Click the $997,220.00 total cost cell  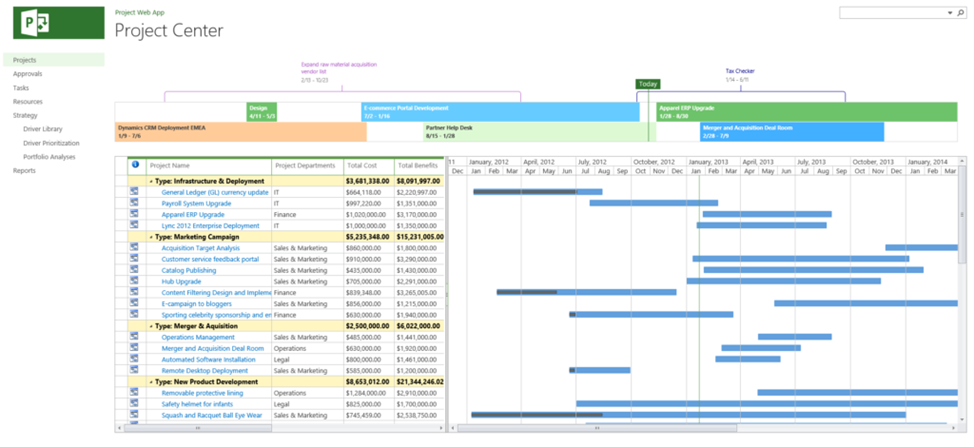(x=369, y=204)
